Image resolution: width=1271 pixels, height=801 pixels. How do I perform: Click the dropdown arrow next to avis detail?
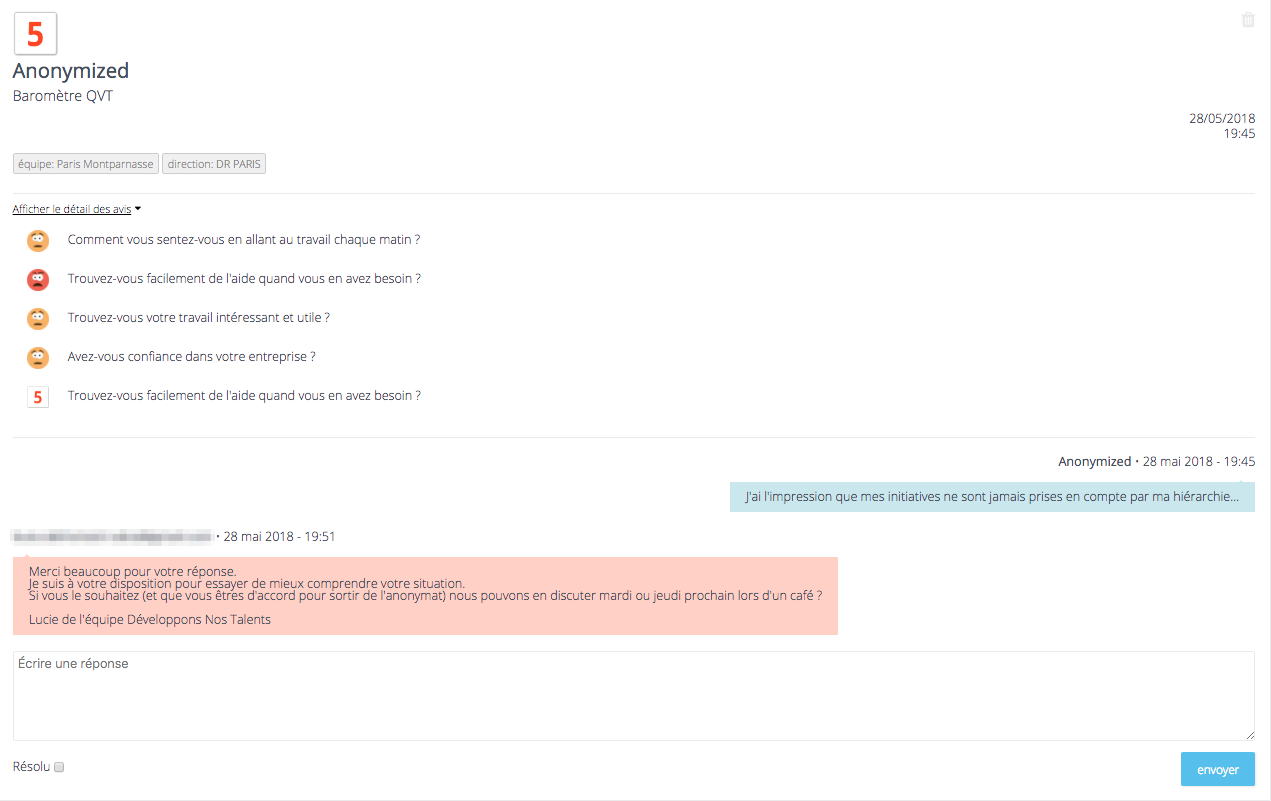click(x=138, y=209)
